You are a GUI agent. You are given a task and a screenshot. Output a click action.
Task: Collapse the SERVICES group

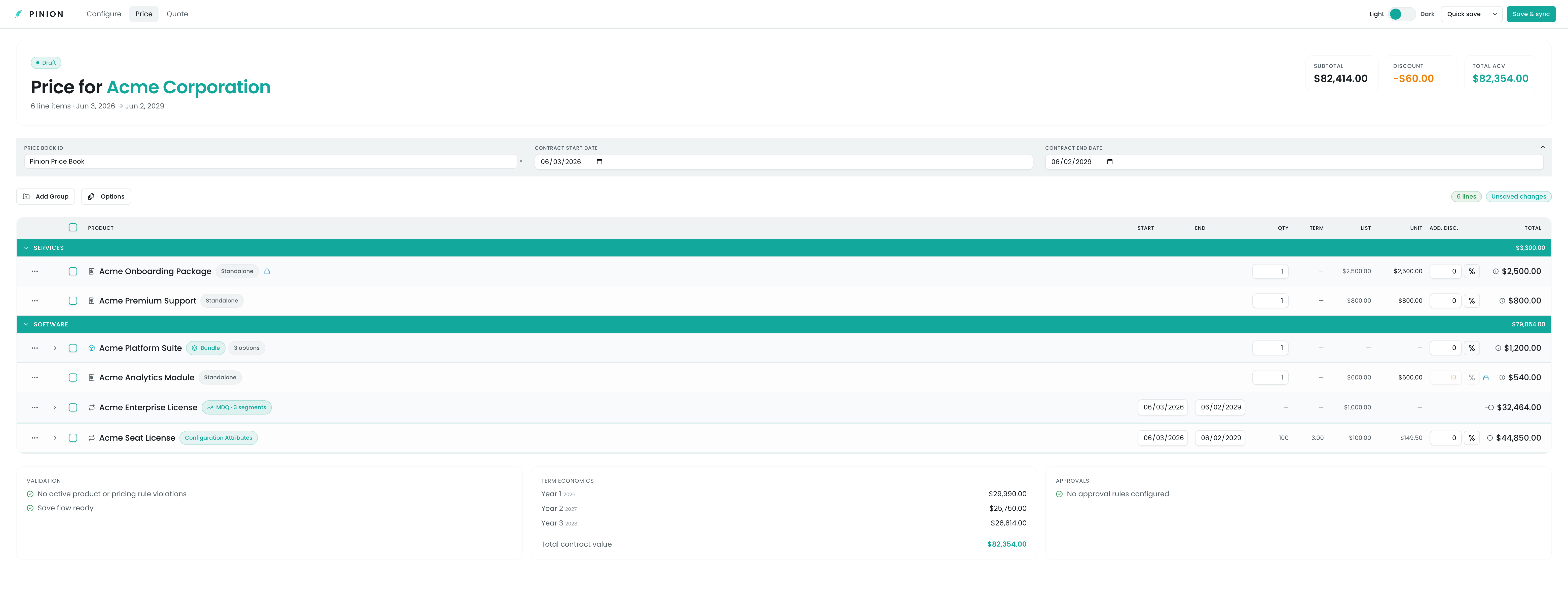click(x=26, y=248)
